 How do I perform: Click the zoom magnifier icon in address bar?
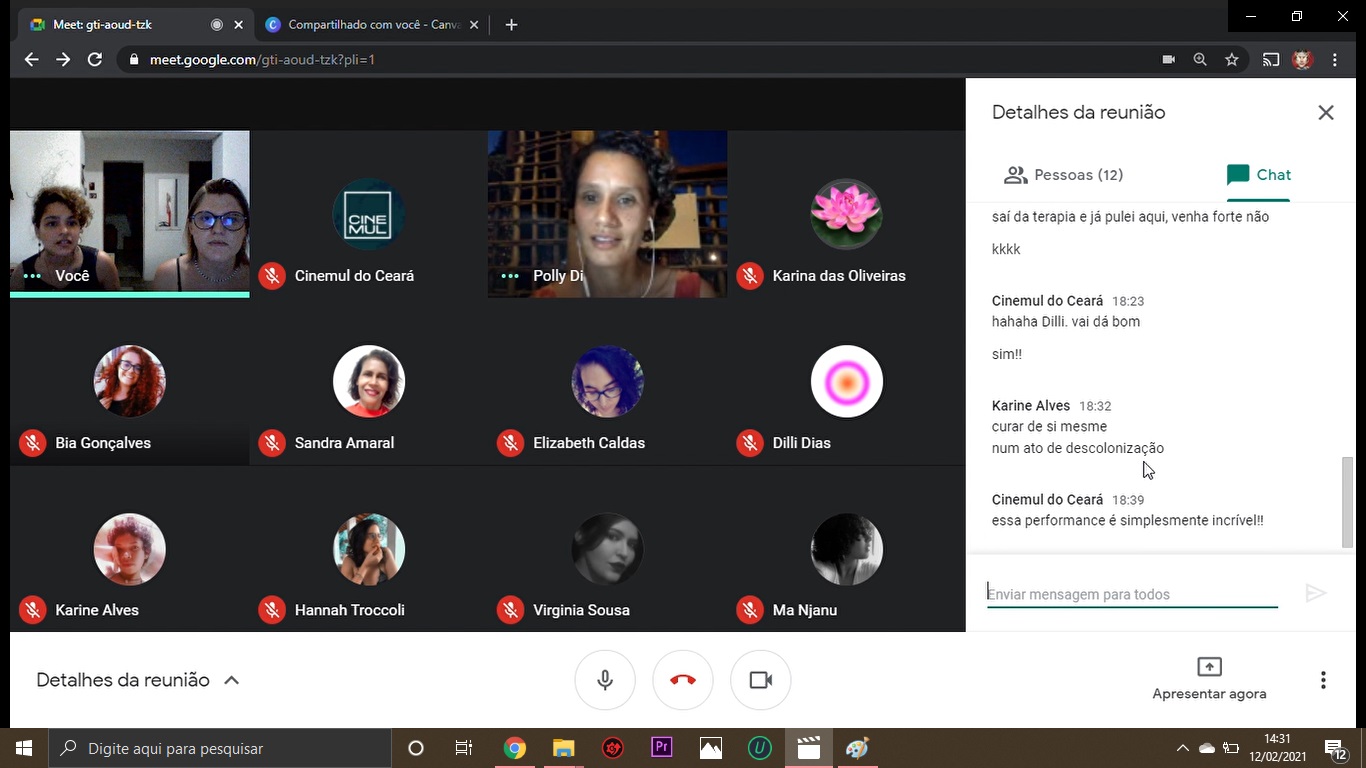(x=1200, y=60)
